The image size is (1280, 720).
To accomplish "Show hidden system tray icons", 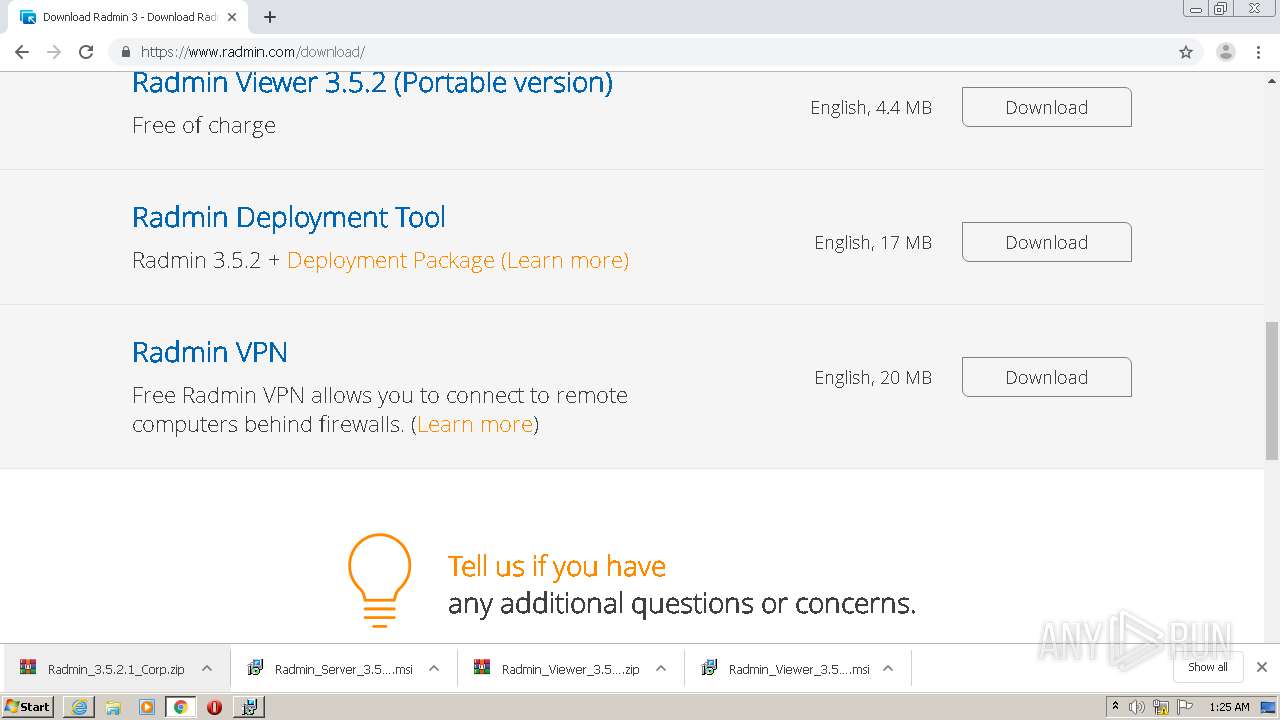I will [x=1115, y=707].
